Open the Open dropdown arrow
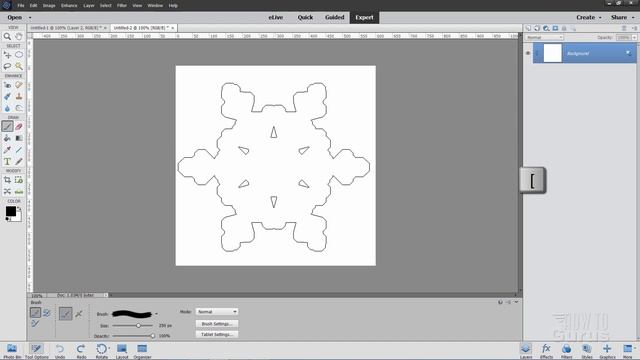Viewport: 640px width, 360px height. 30,18
